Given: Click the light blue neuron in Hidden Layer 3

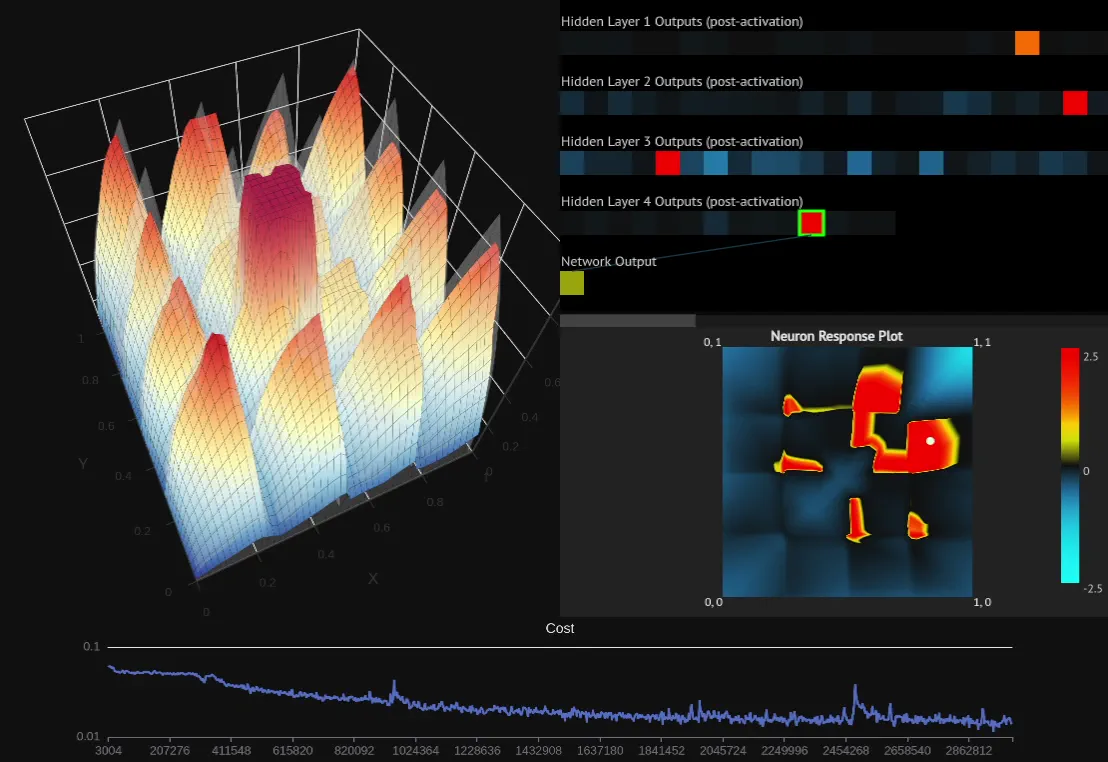Looking at the screenshot, I should coord(715,163).
